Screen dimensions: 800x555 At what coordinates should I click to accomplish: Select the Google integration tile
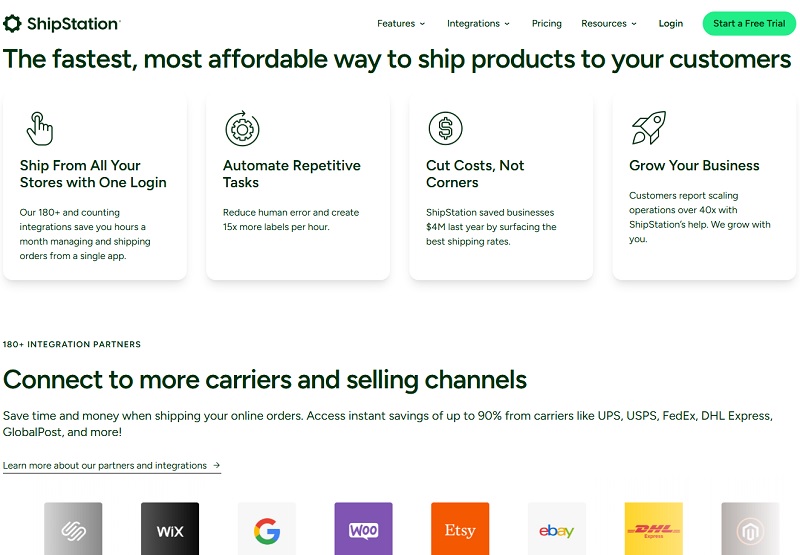(x=267, y=529)
